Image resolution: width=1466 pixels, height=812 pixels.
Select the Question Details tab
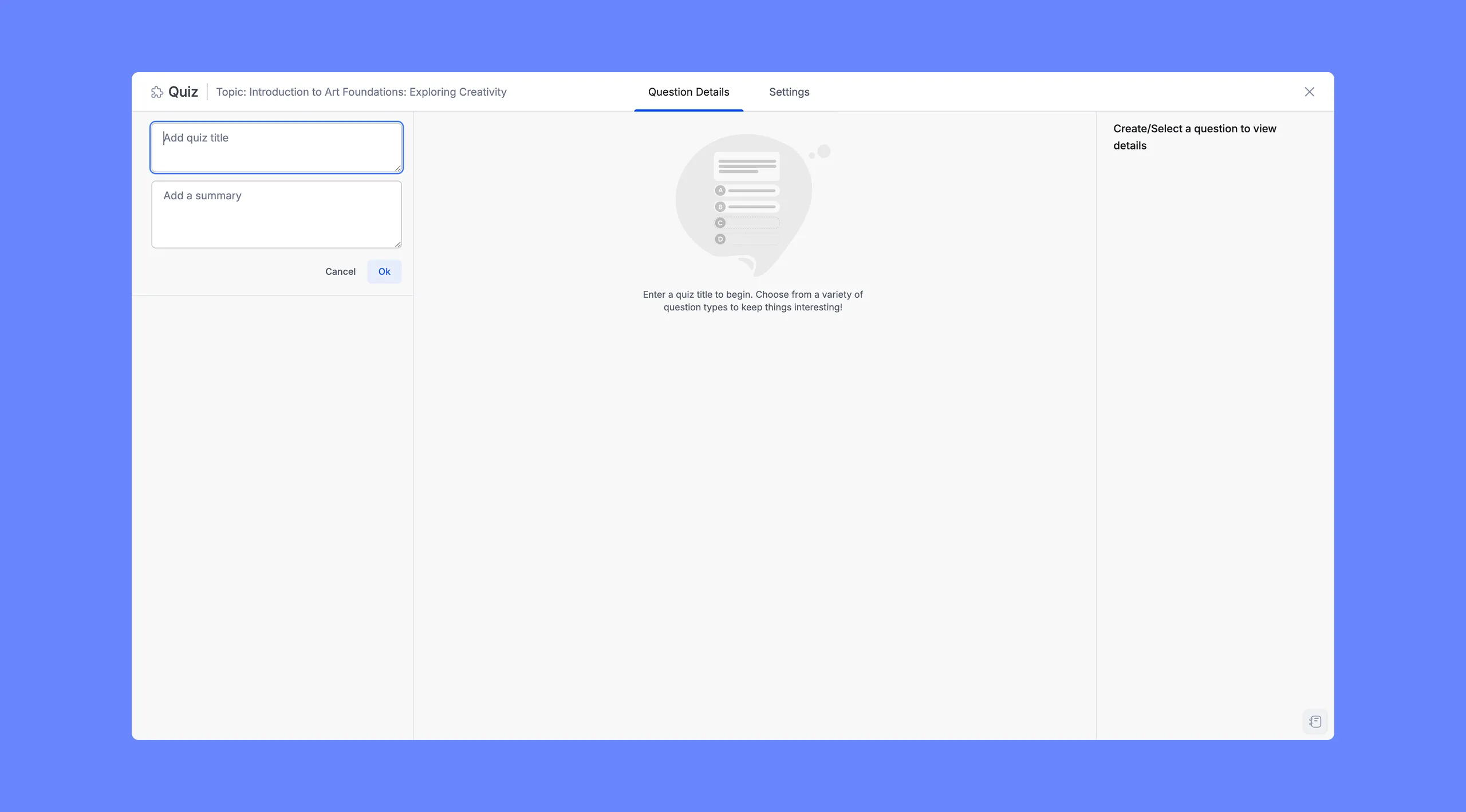click(x=688, y=92)
